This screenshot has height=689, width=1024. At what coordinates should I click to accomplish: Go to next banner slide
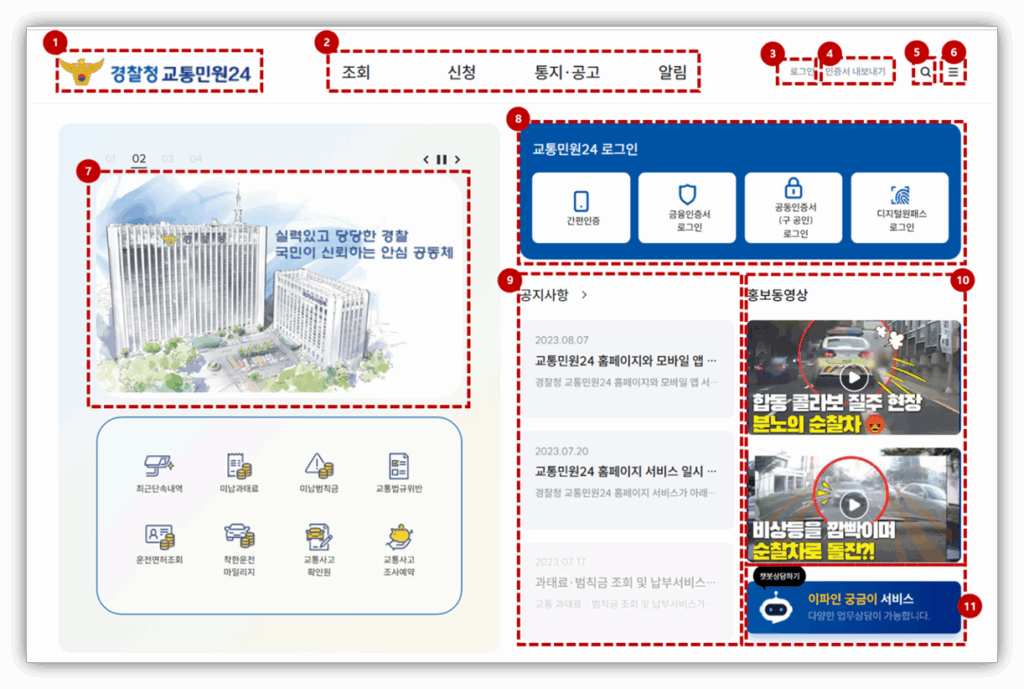pyautogui.click(x=457, y=159)
